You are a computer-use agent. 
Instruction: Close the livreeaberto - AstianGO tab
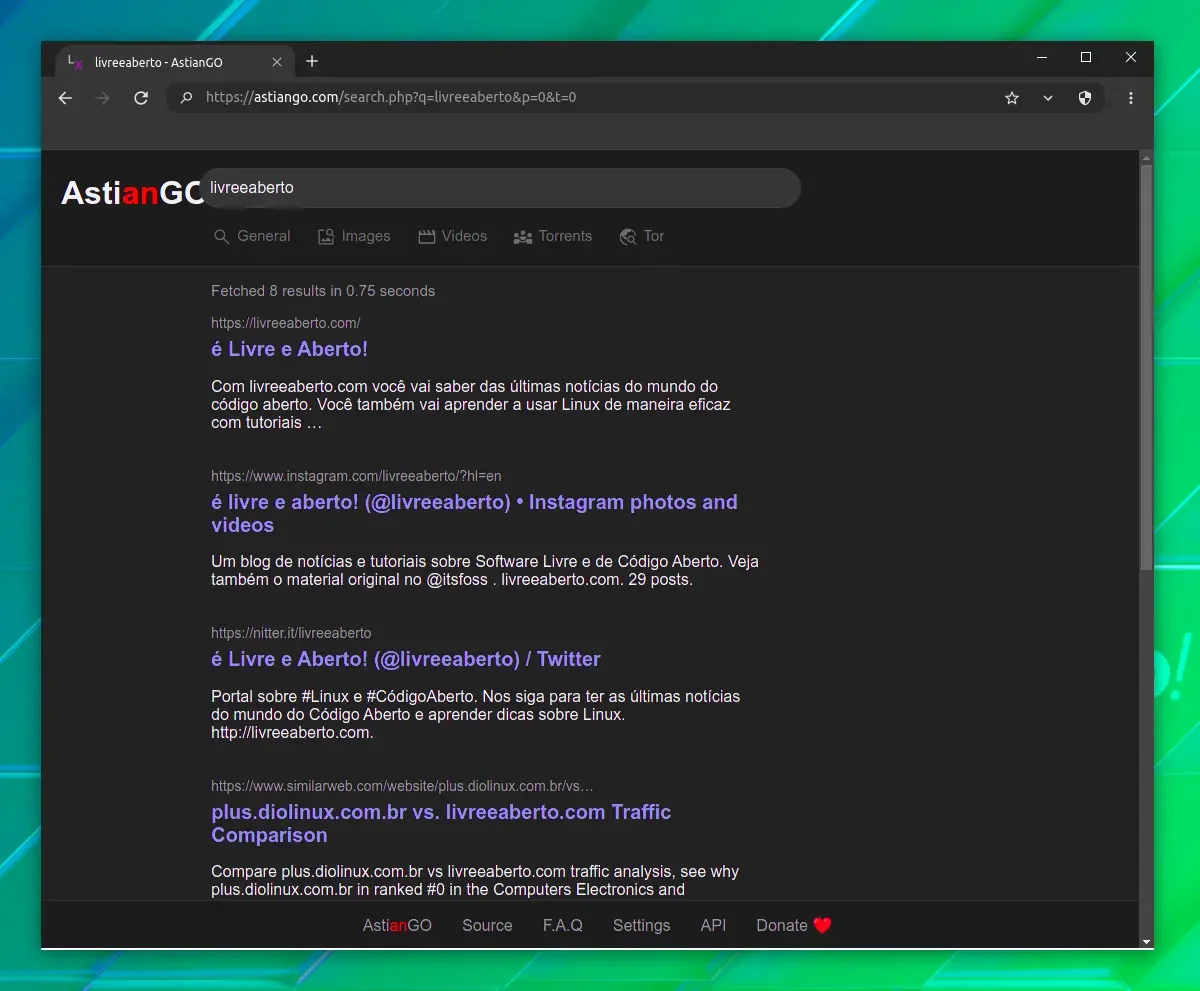click(x=277, y=62)
